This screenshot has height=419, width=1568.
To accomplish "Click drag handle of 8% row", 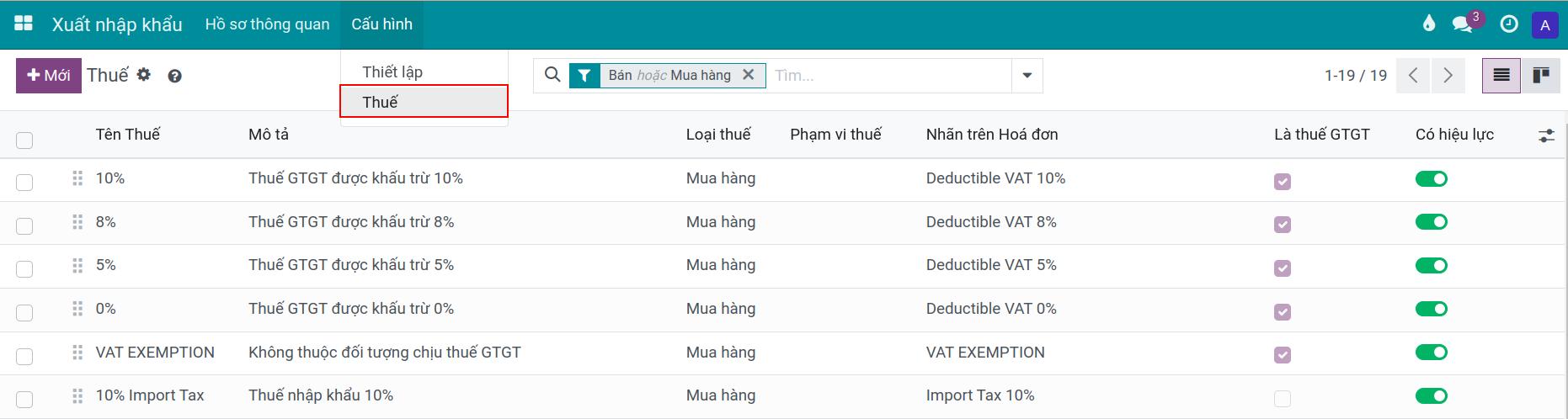I will (77, 222).
